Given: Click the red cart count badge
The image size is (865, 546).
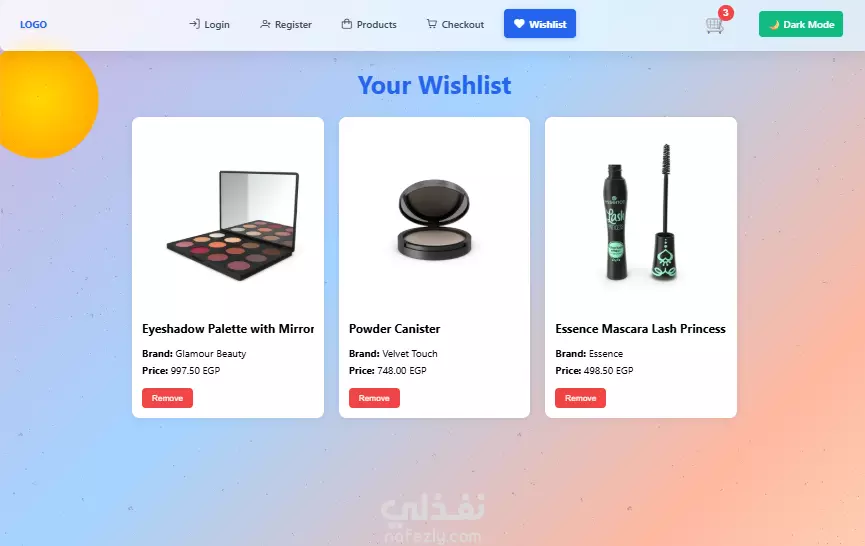Looking at the screenshot, I should tap(725, 13).
